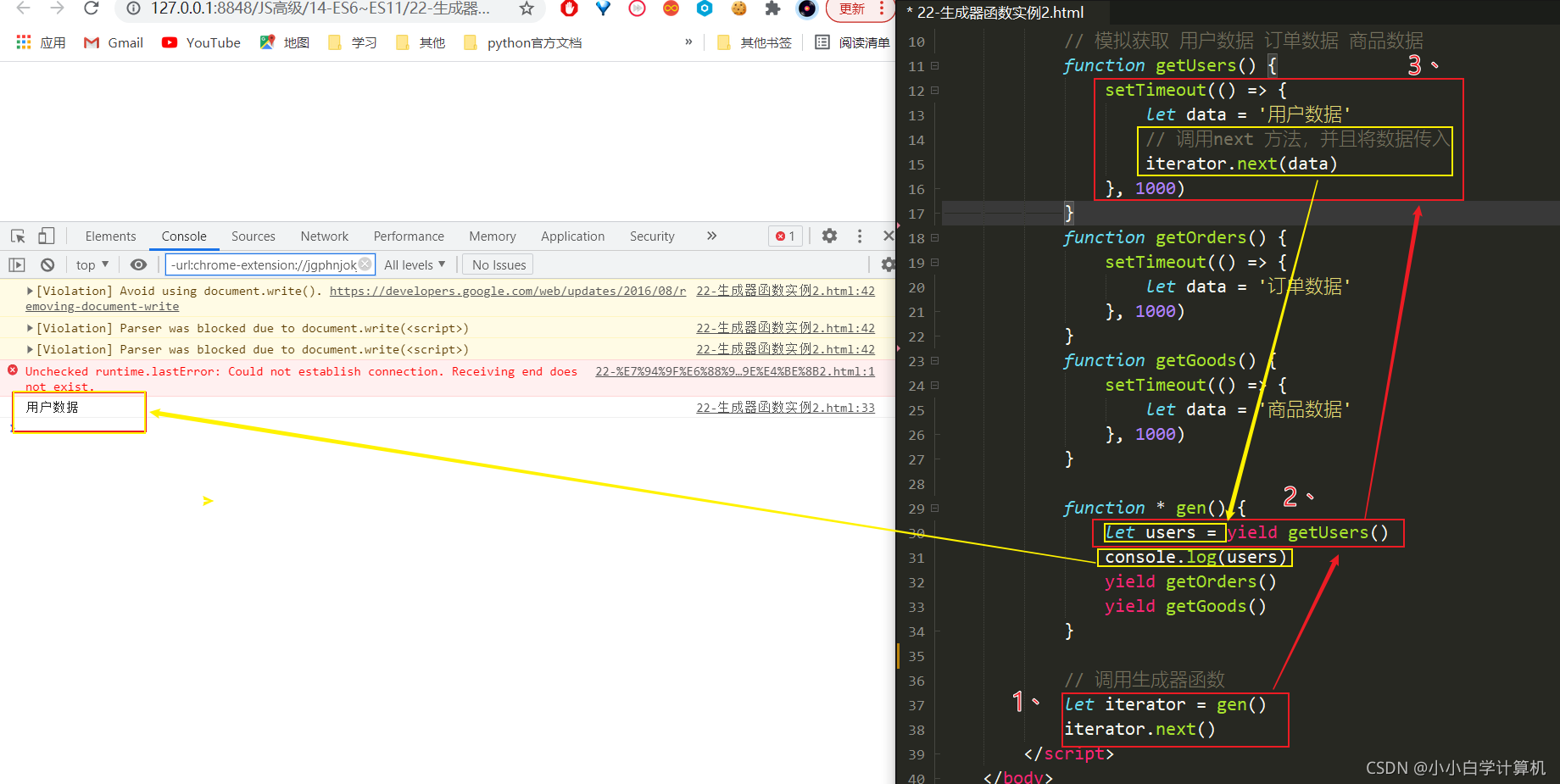Open the python官方文档 bookmarks folder
Image resolution: width=1560 pixels, height=784 pixels.
pyautogui.click(x=523, y=42)
